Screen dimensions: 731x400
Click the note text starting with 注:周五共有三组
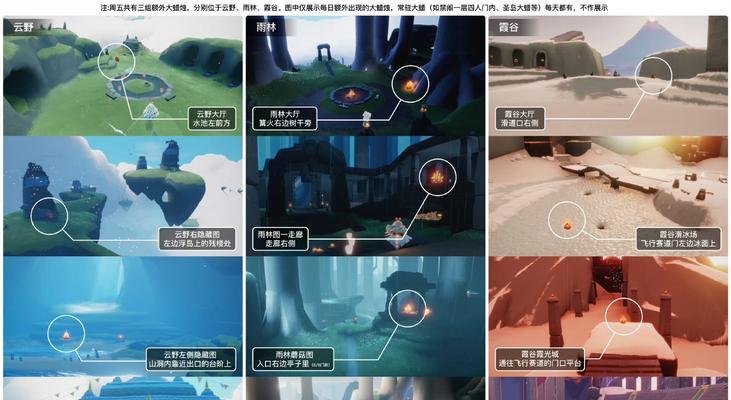coord(354,7)
